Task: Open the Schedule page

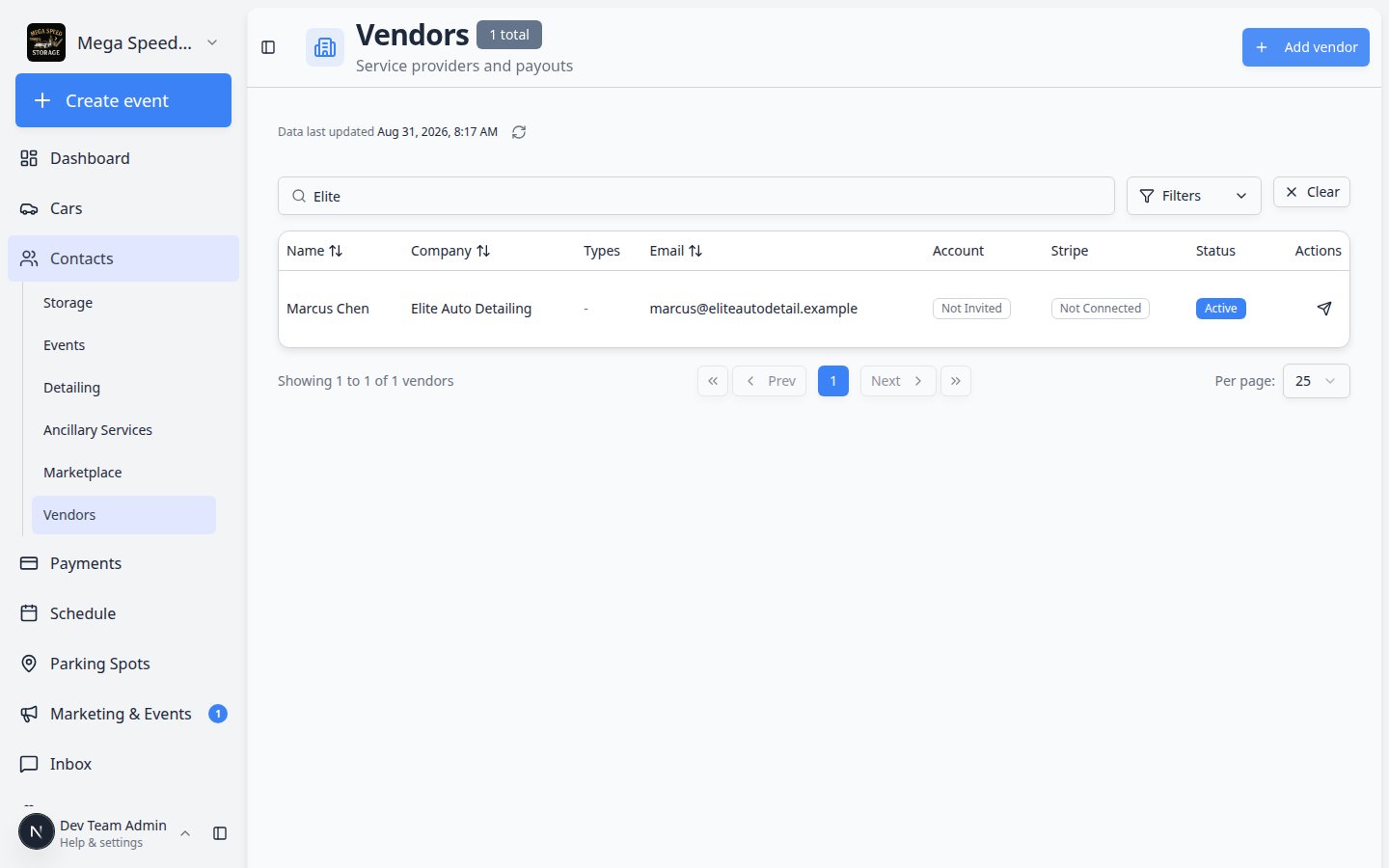Action: tap(123, 613)
